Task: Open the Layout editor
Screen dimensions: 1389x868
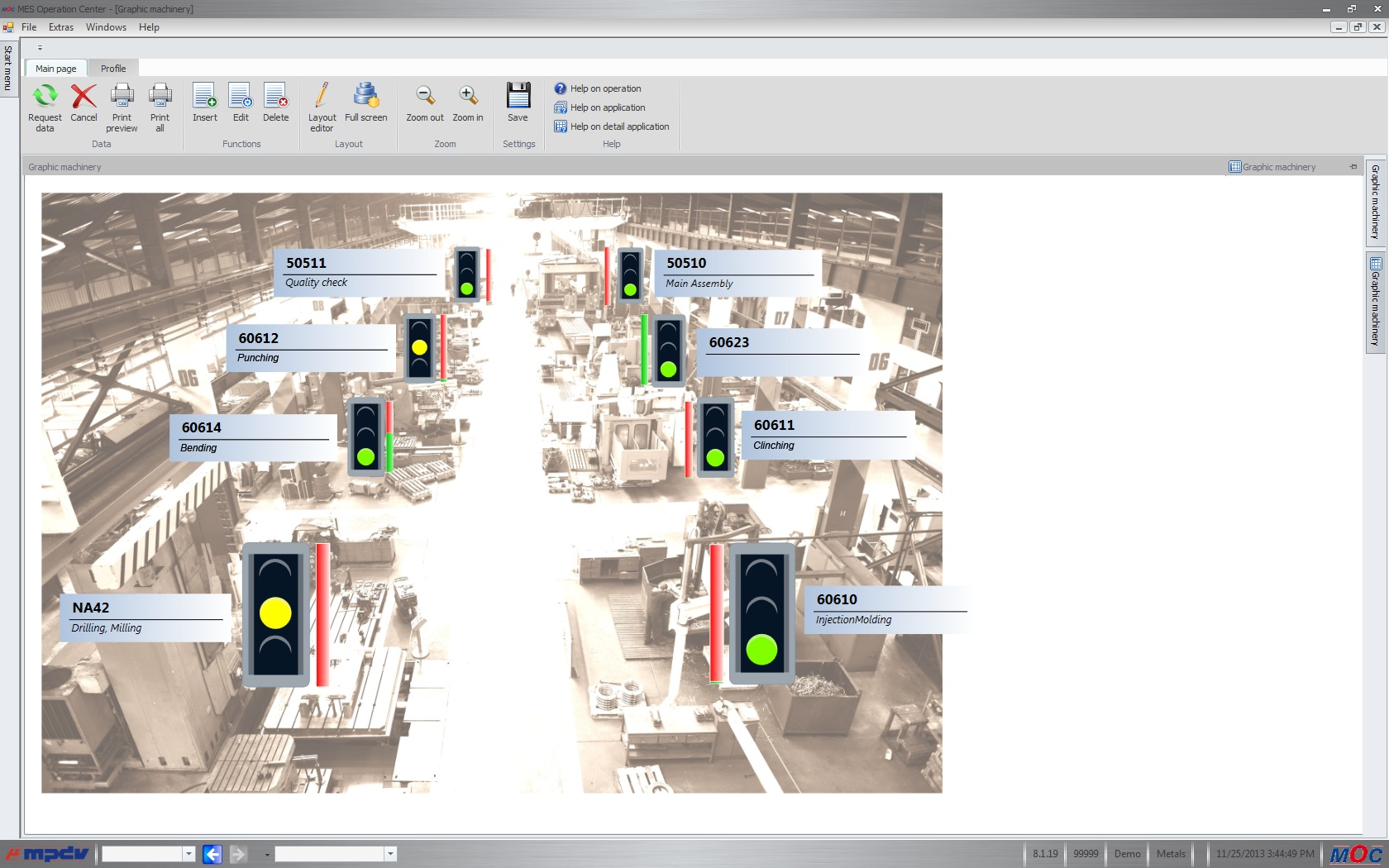Action: click(322, 106)
